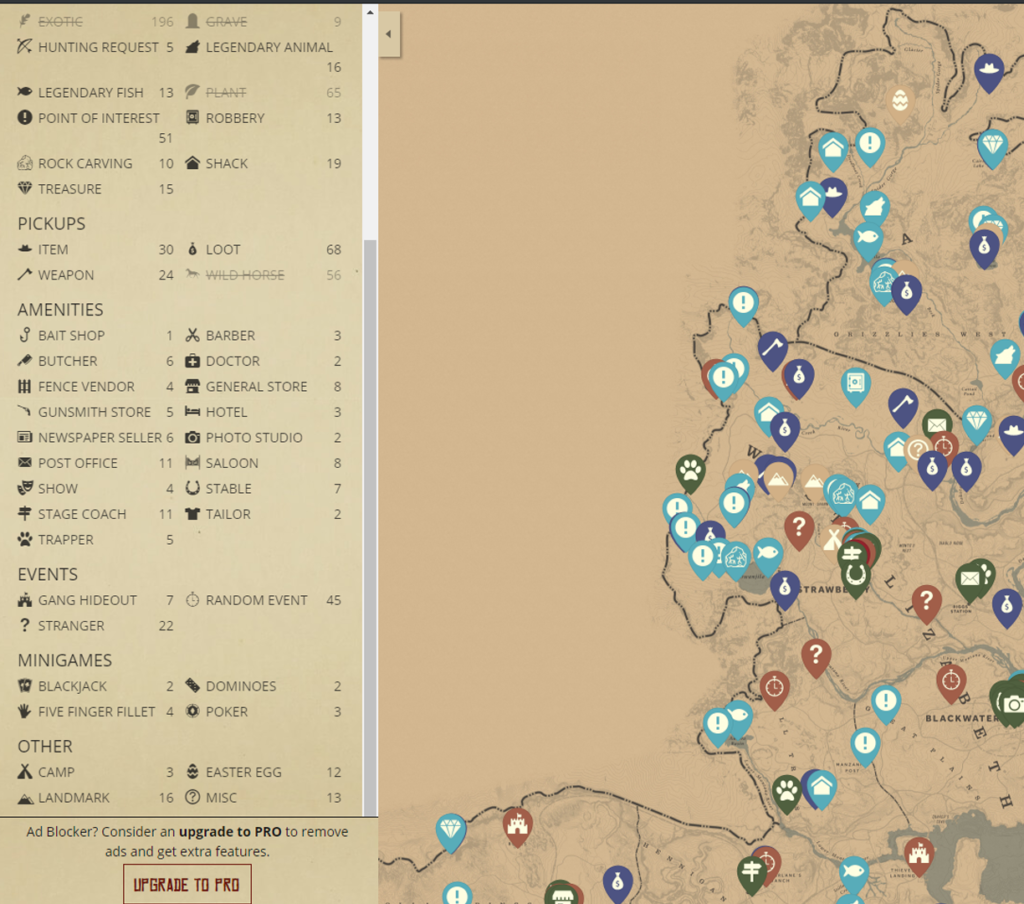1024x904 pixels.
Task: Open the safe robbery marker on the map
Action: [x=856, y=385]
